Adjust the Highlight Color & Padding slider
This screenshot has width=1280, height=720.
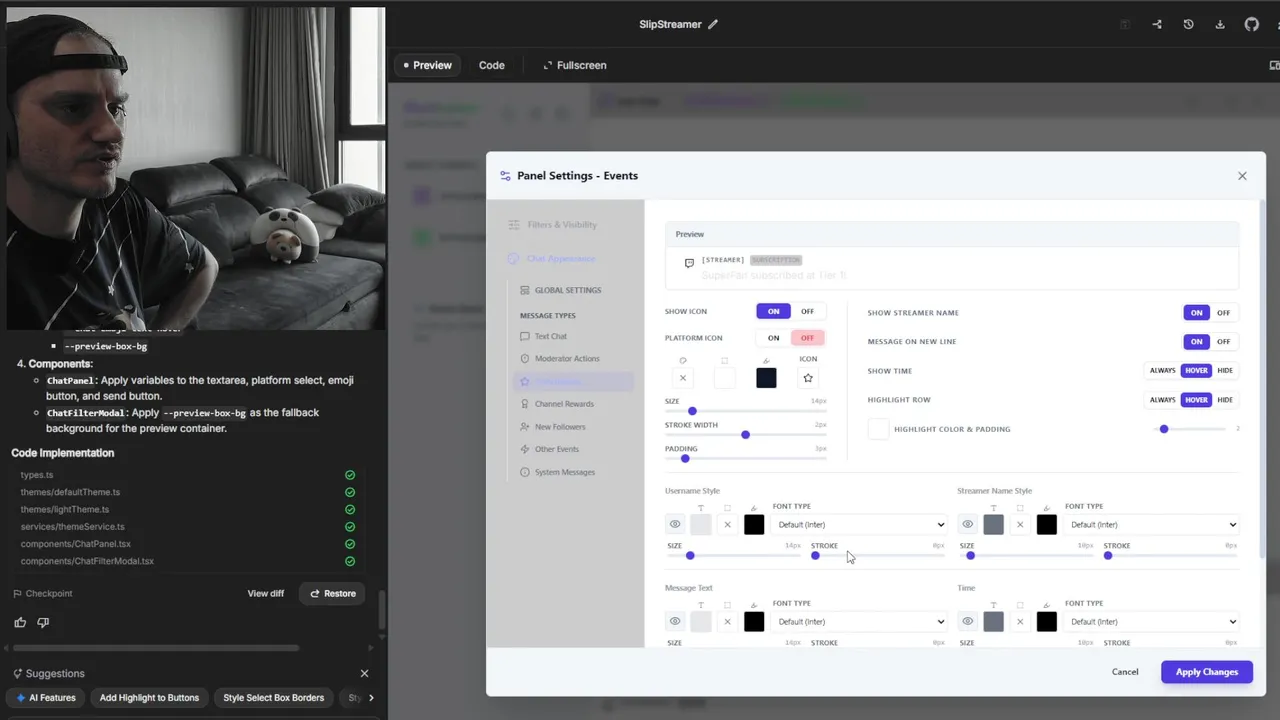point(1192,429)
